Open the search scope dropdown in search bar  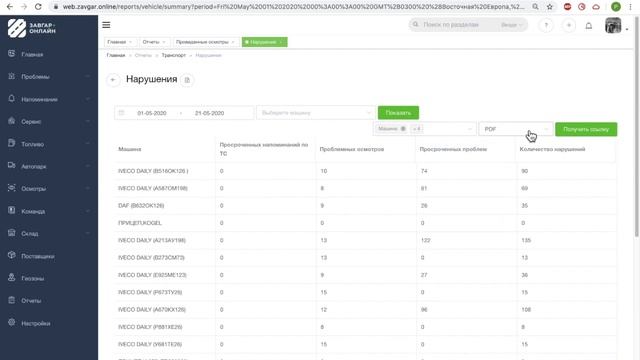point(511,25)
